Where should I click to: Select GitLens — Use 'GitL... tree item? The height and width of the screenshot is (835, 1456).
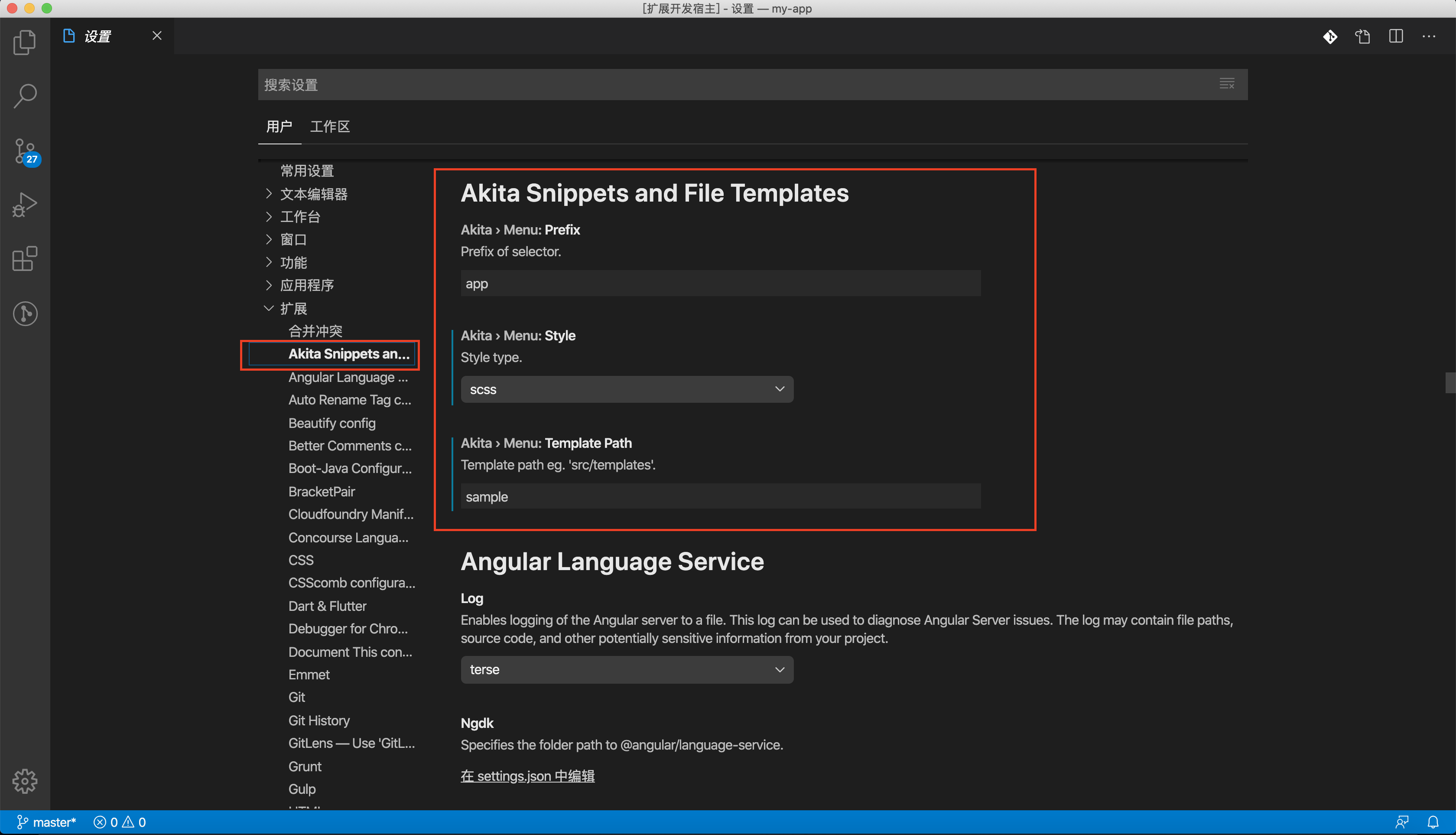pyautogui.click(x=351, y=743)
